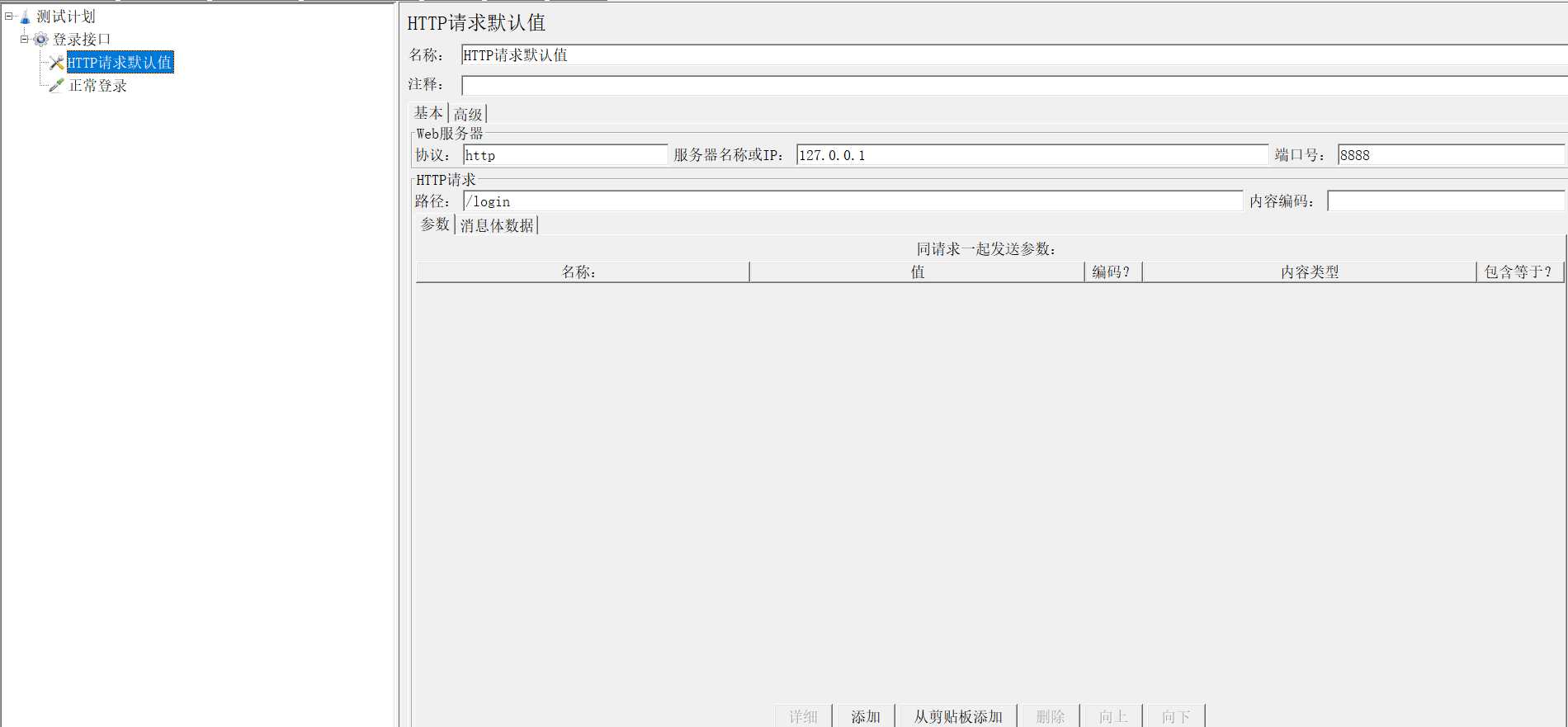Click the 名称 input field
The image size is (1568, 727).
click(1014, 55)
